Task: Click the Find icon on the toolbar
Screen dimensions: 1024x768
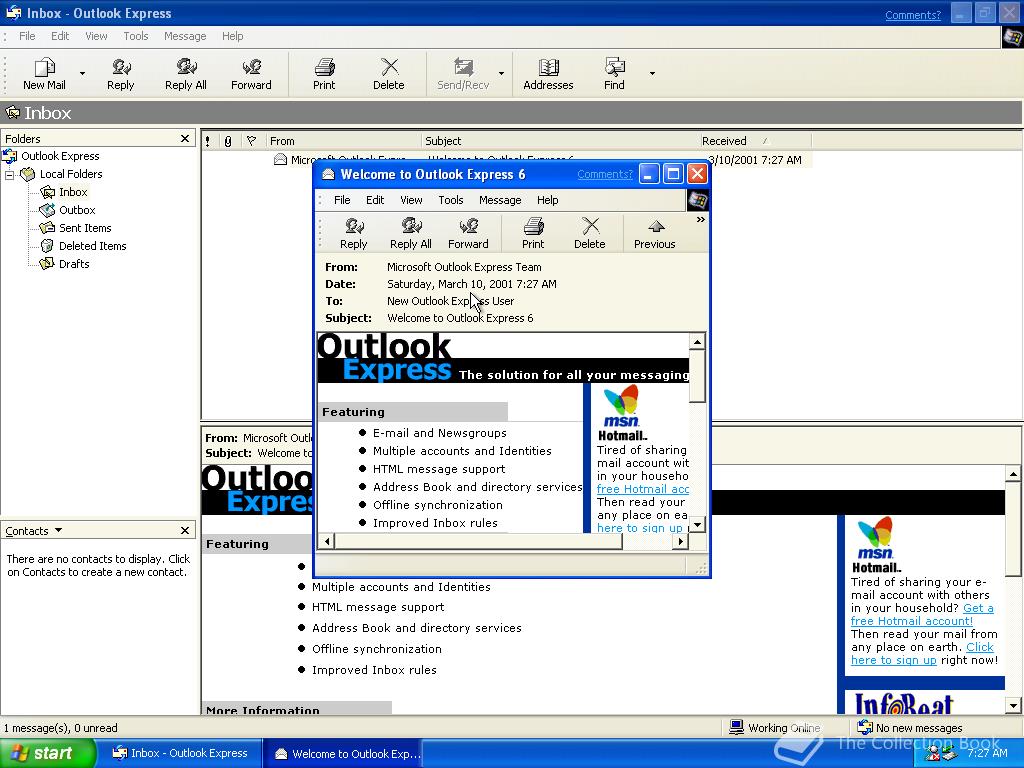Action: [x=612, y=73]
